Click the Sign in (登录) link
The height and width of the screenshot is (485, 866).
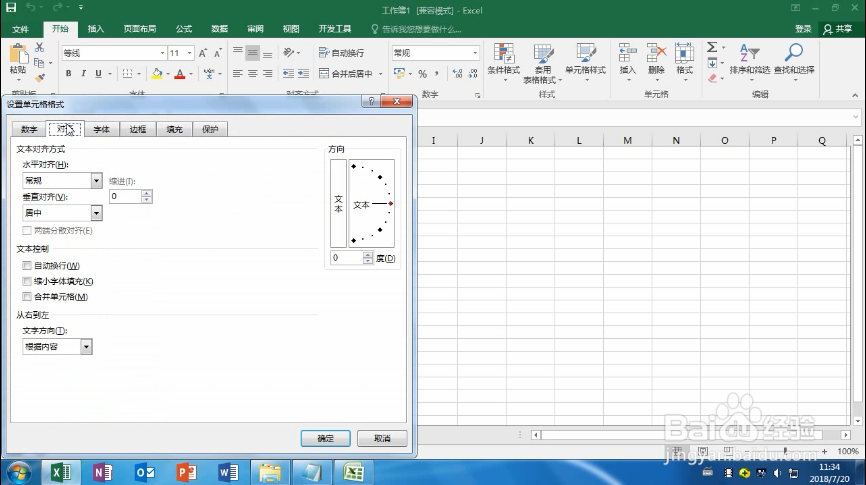pyautogui.click(x=803, y=29)
